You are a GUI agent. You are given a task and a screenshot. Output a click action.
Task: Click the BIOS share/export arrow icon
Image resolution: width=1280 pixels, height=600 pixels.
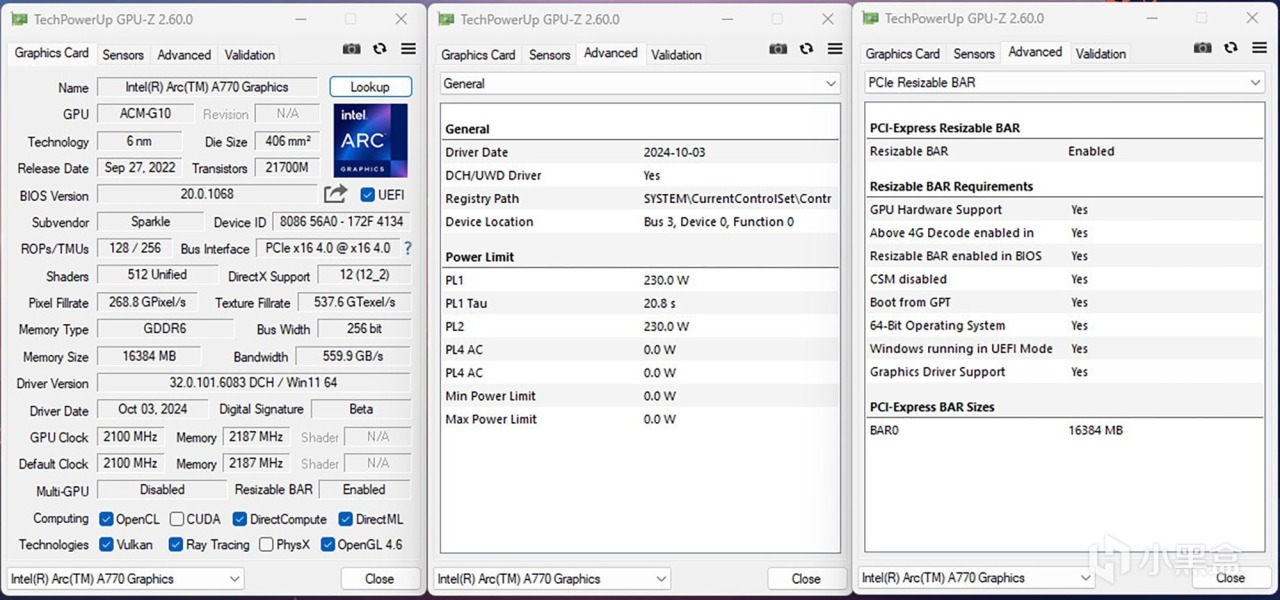click(336, 194)
